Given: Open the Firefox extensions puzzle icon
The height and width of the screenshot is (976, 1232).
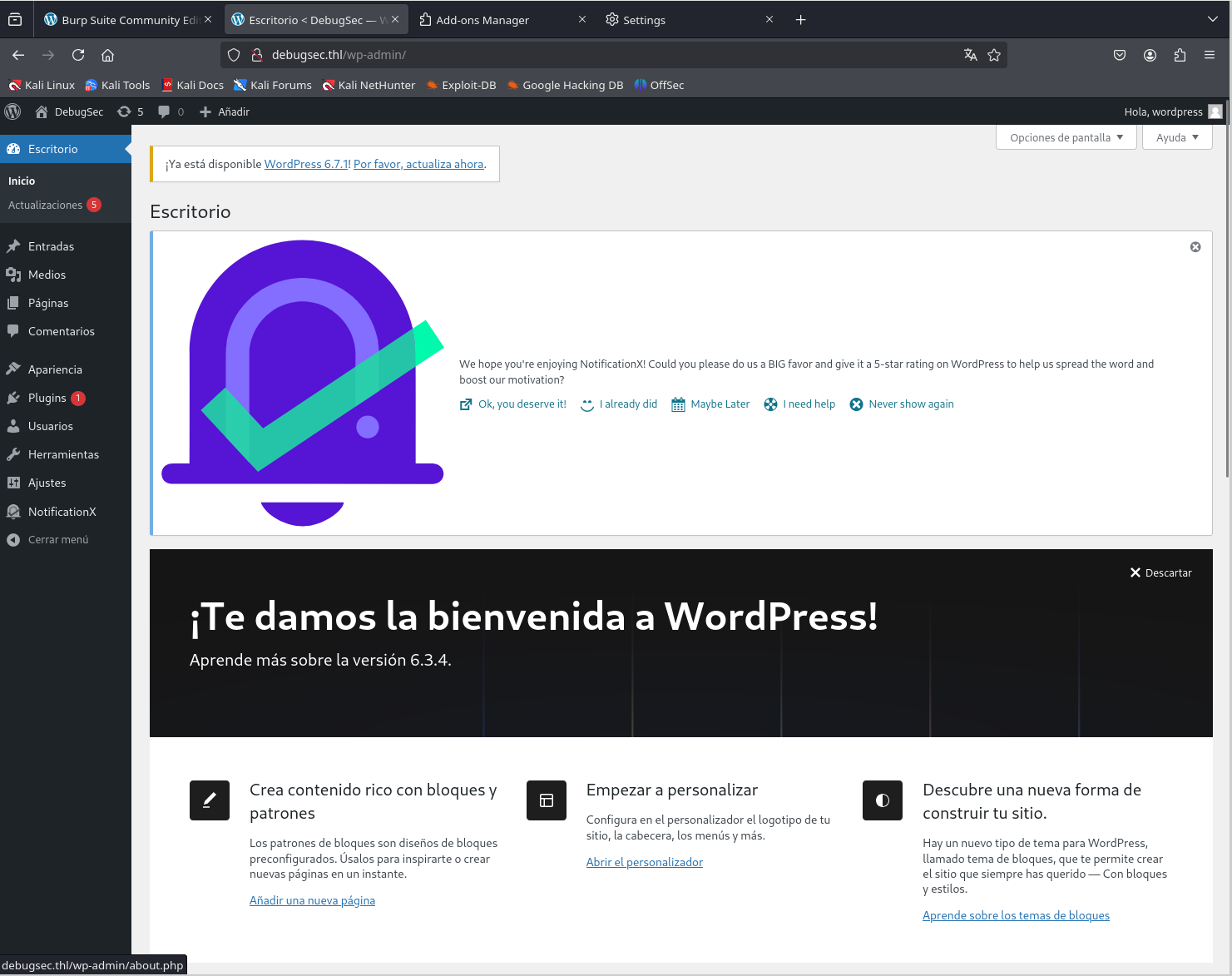Looking at the screenshot, I should (x=1179, y=55).
